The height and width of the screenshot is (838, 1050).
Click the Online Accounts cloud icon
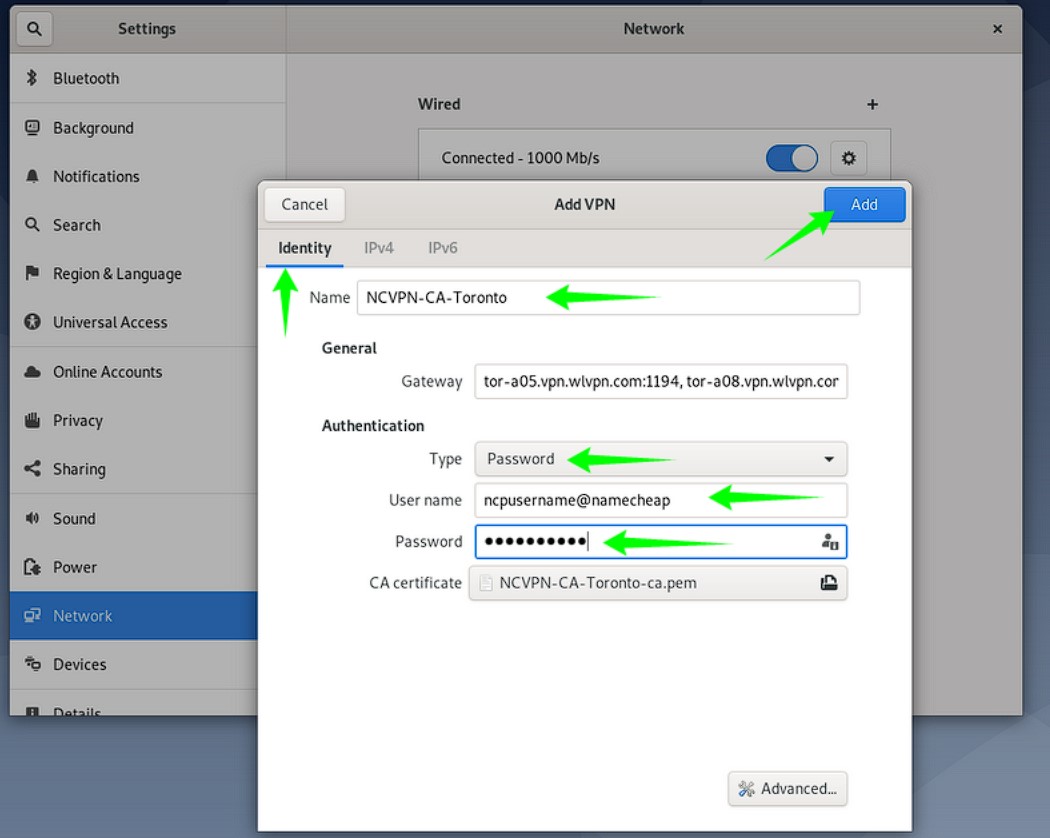coord(32,372)
